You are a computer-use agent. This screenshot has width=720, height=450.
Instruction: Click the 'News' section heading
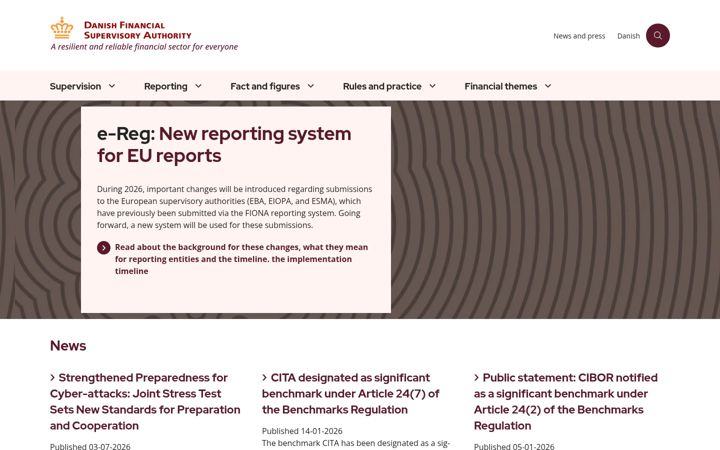point(68,345)
